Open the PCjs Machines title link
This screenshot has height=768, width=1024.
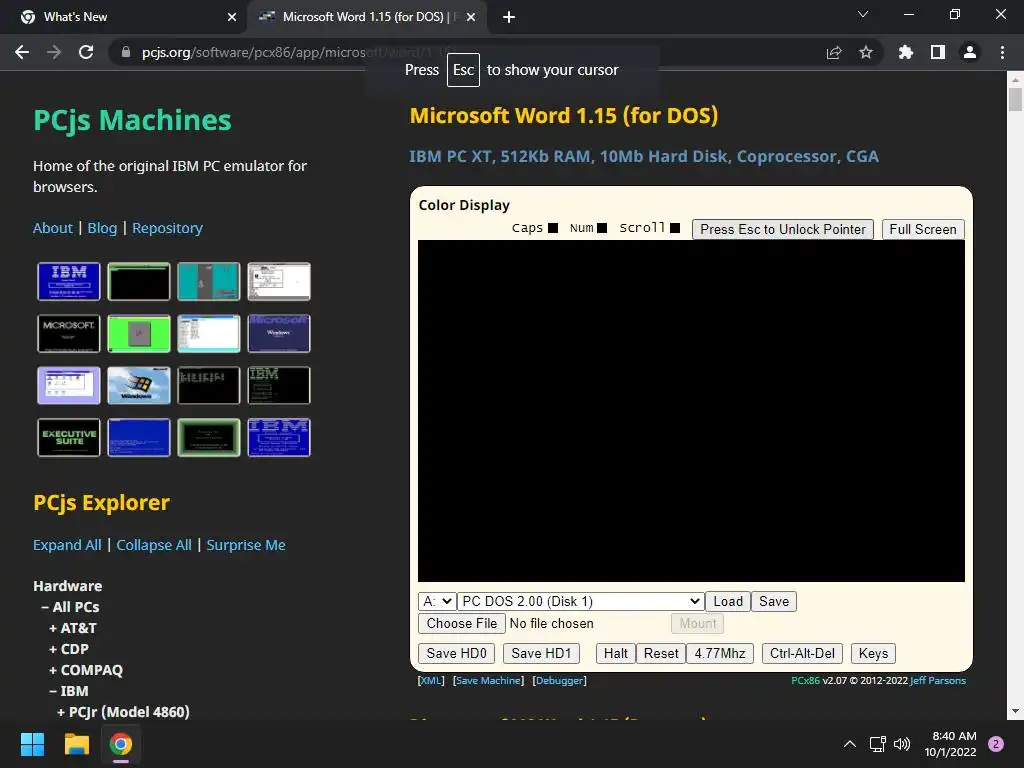(x=132, y=120)
